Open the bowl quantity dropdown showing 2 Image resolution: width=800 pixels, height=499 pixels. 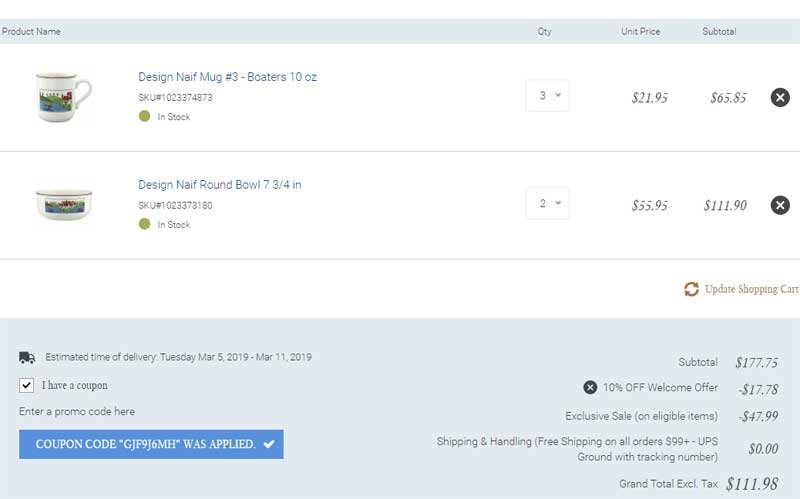[x=547, y=203]
